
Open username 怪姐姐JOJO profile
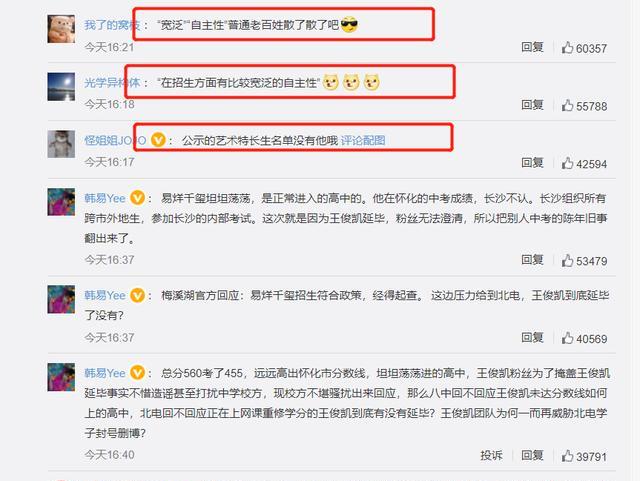tap(115, 140)
